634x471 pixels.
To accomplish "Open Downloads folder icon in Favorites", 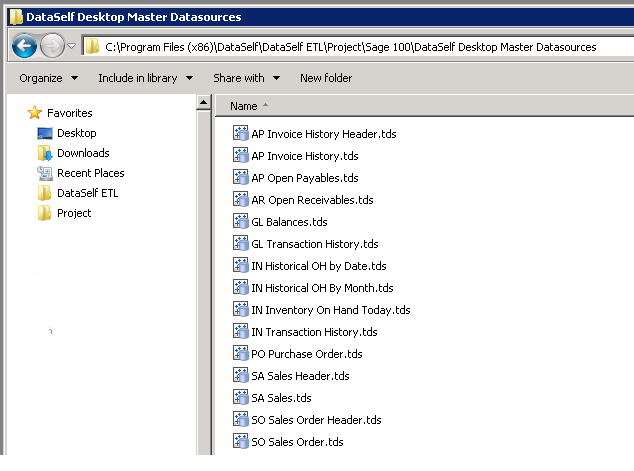I will (x=45, y=153).
